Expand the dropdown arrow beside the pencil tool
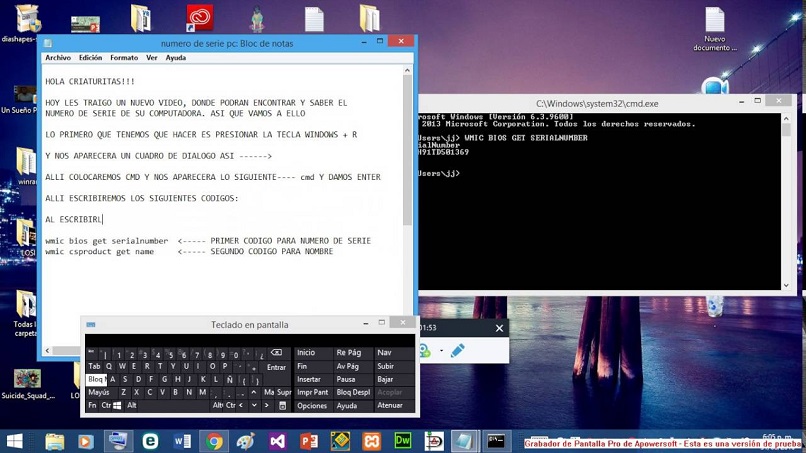 (442, 351)
